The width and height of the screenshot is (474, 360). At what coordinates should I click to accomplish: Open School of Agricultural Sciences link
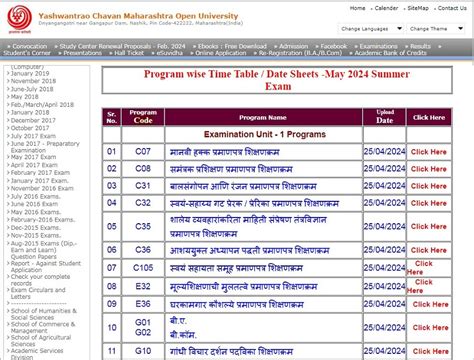(41, 341)
